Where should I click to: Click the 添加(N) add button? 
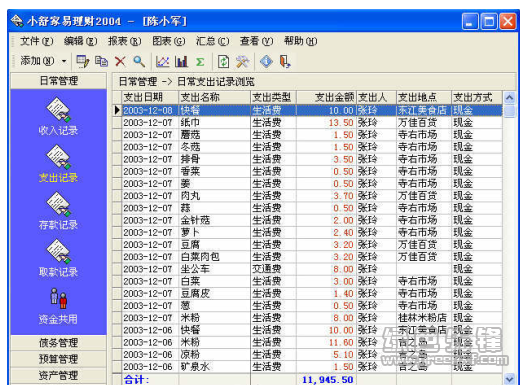pos(37,61)
